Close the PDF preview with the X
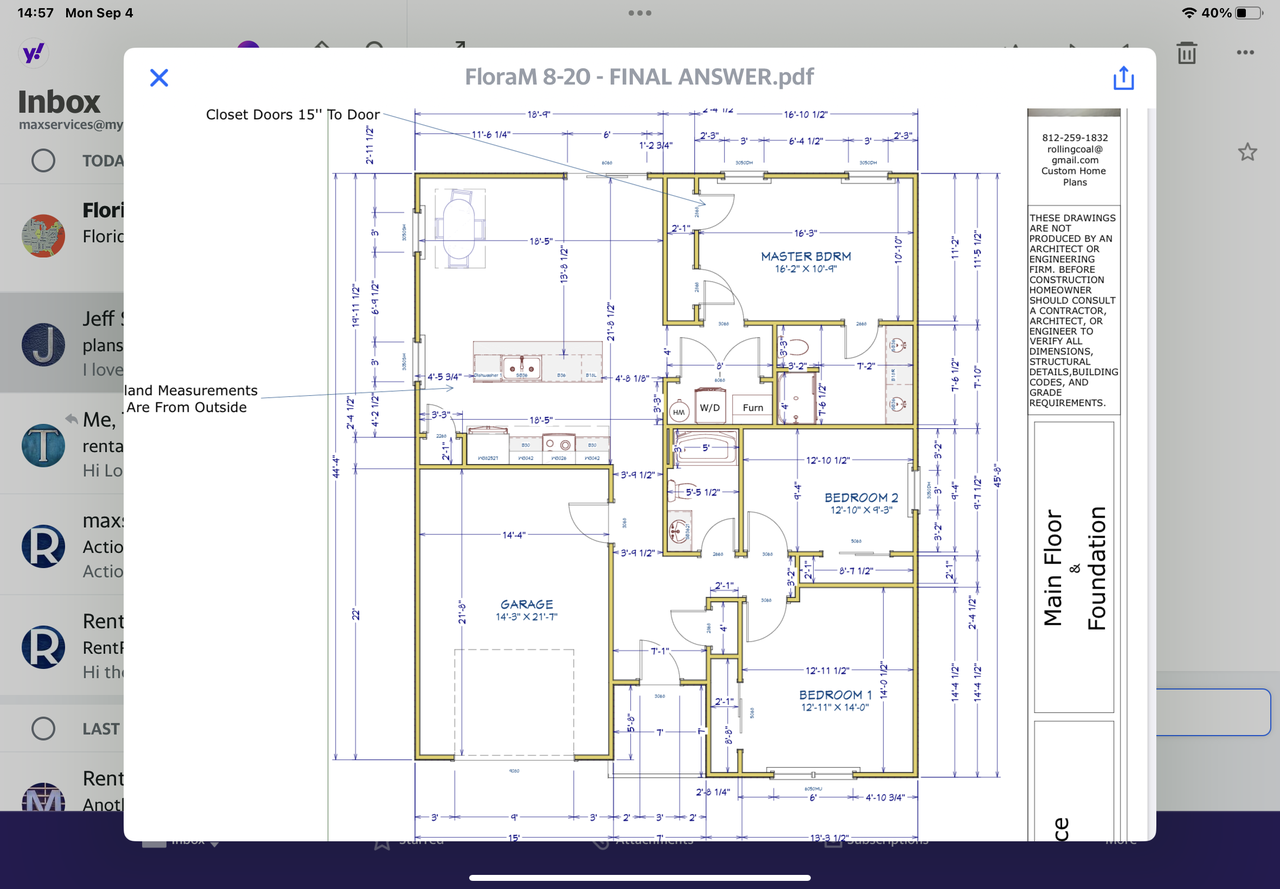Screen dimensions: 1280x889 point(159,78)
